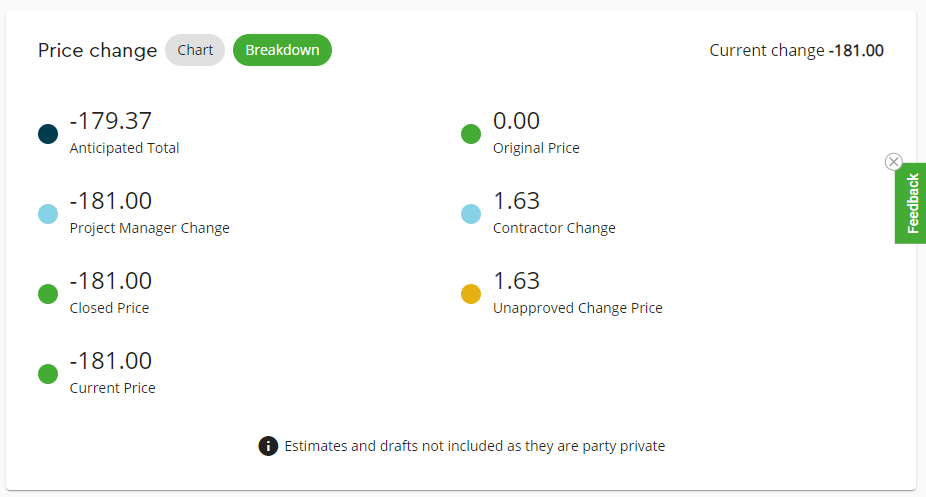Click the Project Manager Change blue dot

coord(48,214)
